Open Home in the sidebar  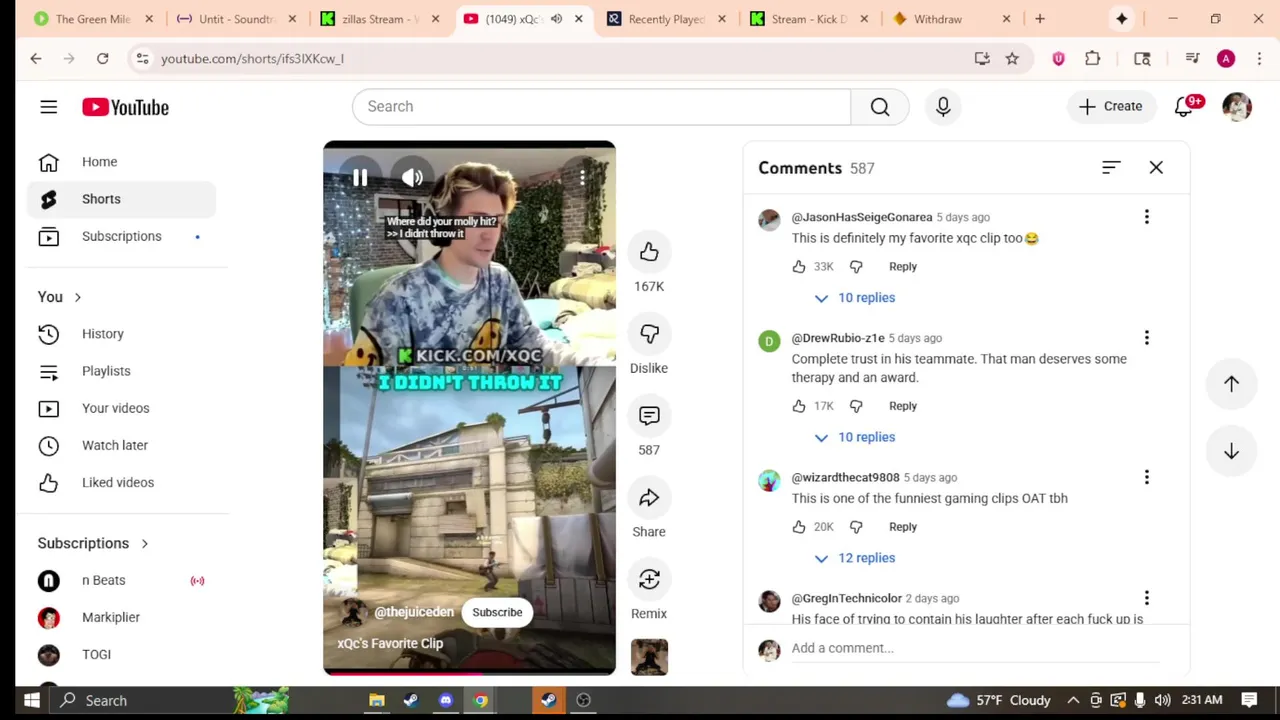pos(122,162)
